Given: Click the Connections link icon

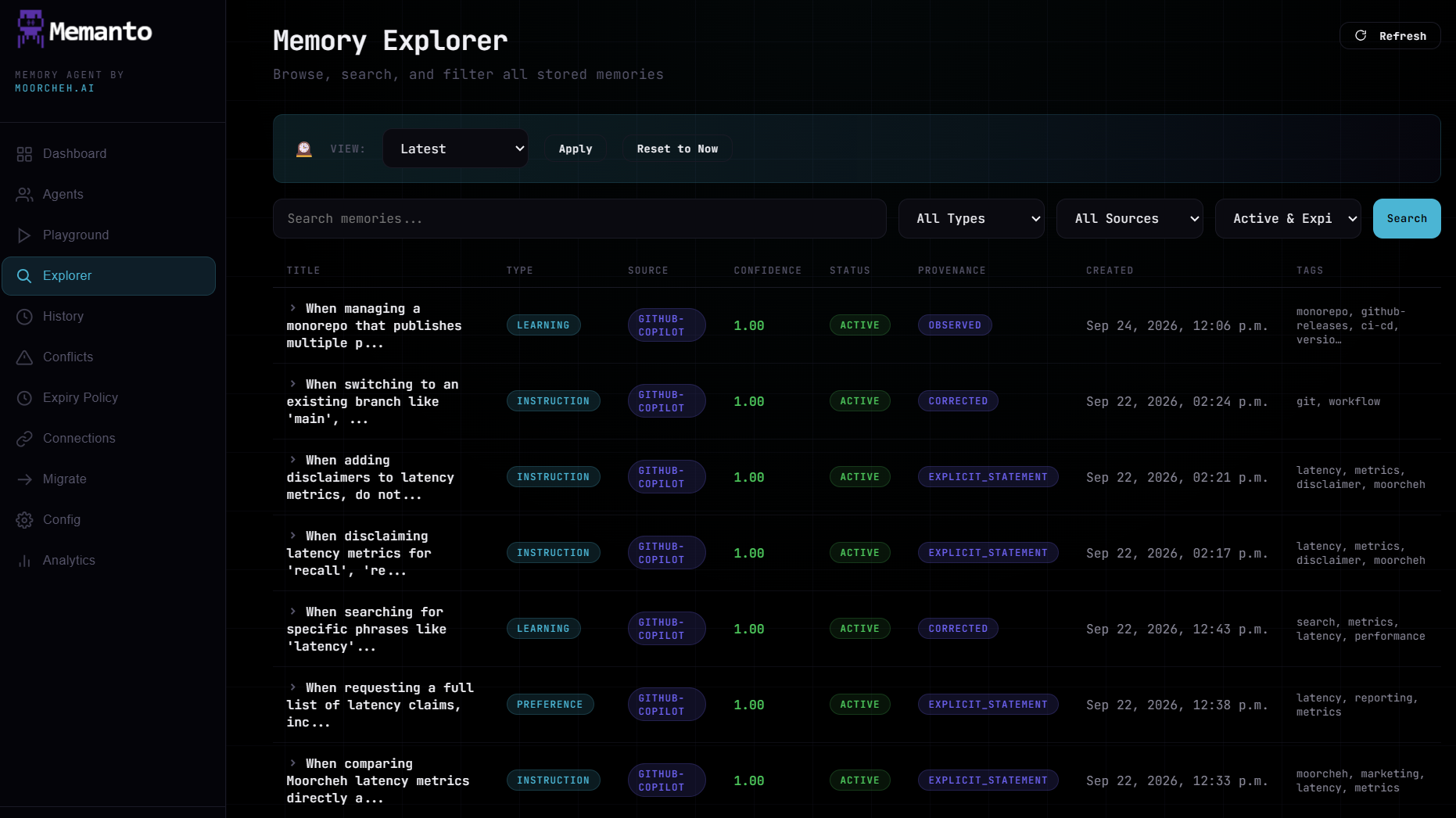Looking at the screenshot, I should [x=24, y=439].
